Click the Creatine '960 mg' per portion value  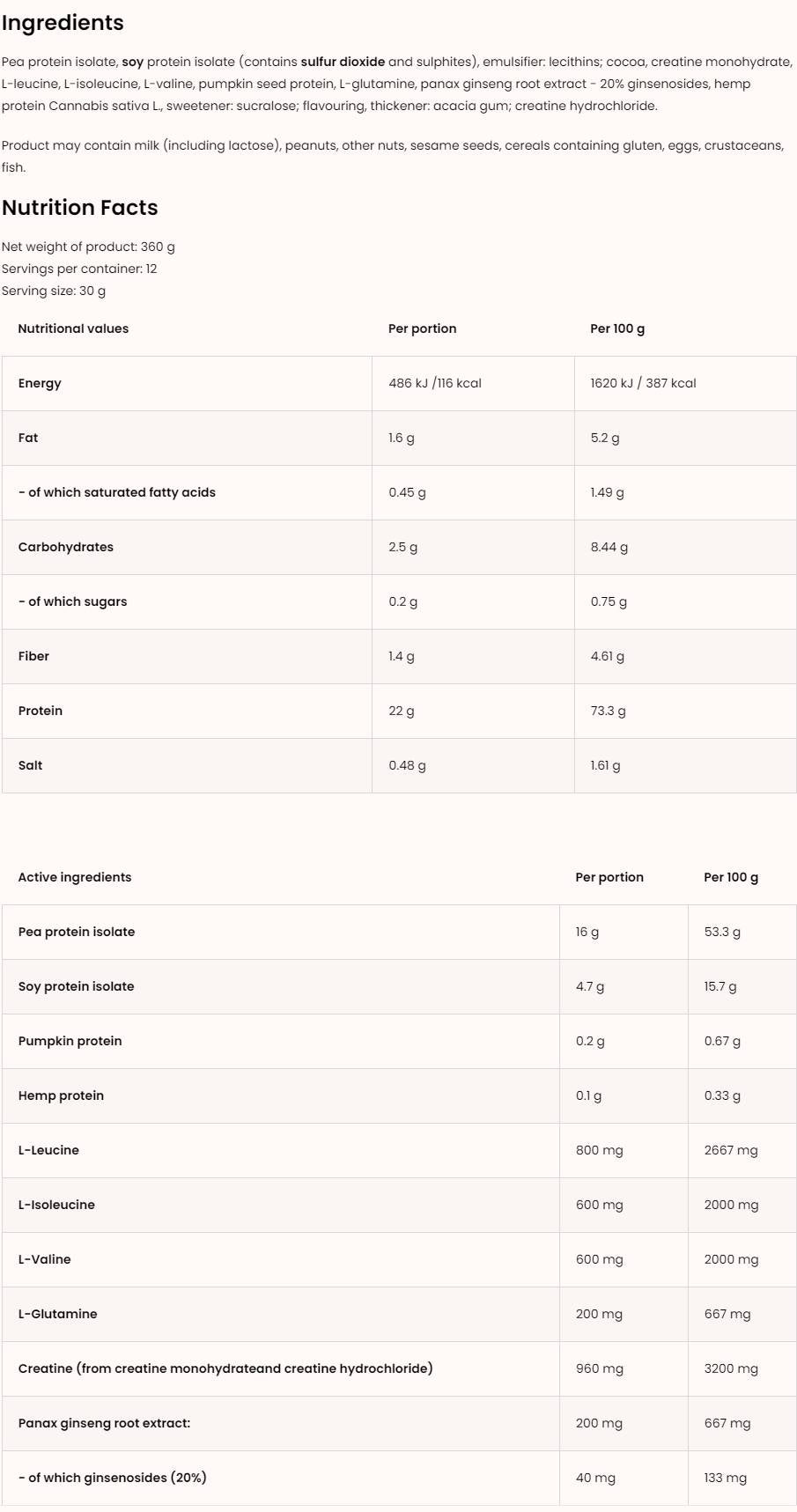[x=600, y=1368]
